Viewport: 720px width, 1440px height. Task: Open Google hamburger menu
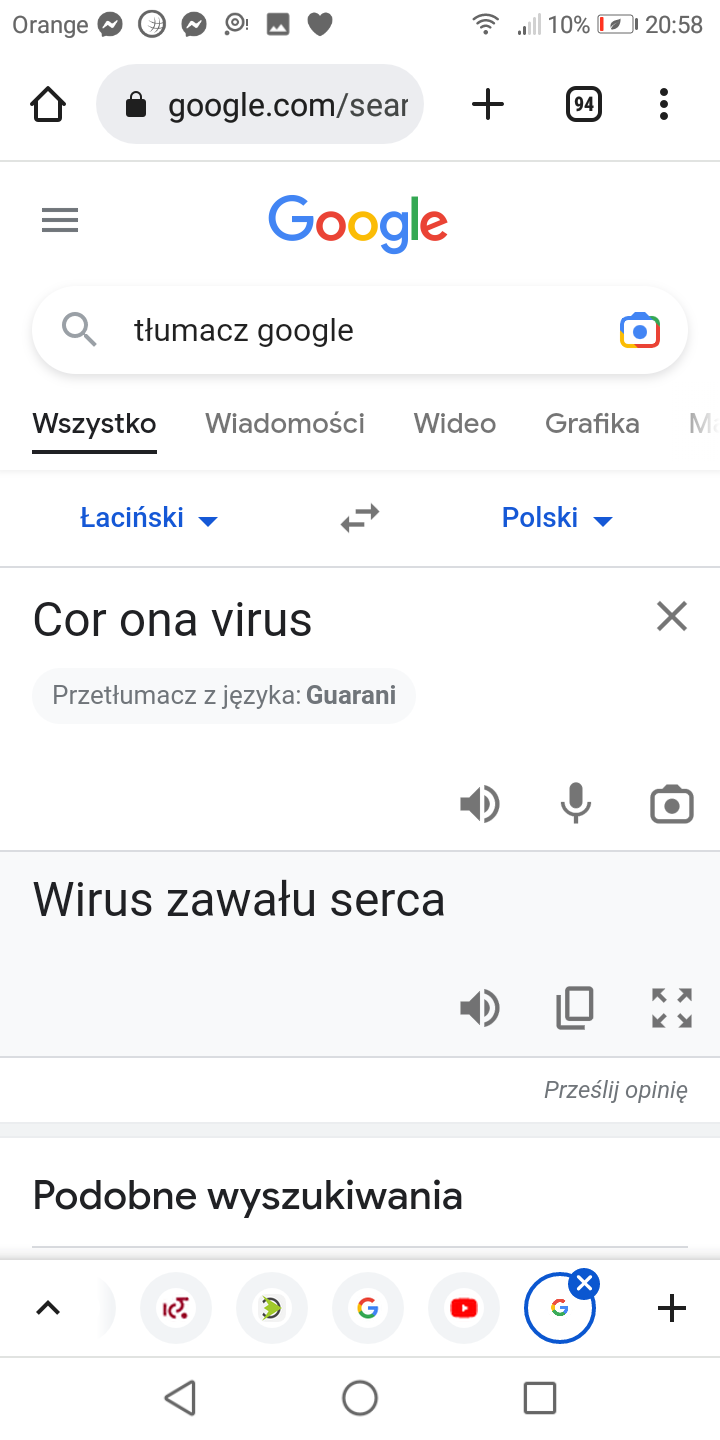click(60, 220)
